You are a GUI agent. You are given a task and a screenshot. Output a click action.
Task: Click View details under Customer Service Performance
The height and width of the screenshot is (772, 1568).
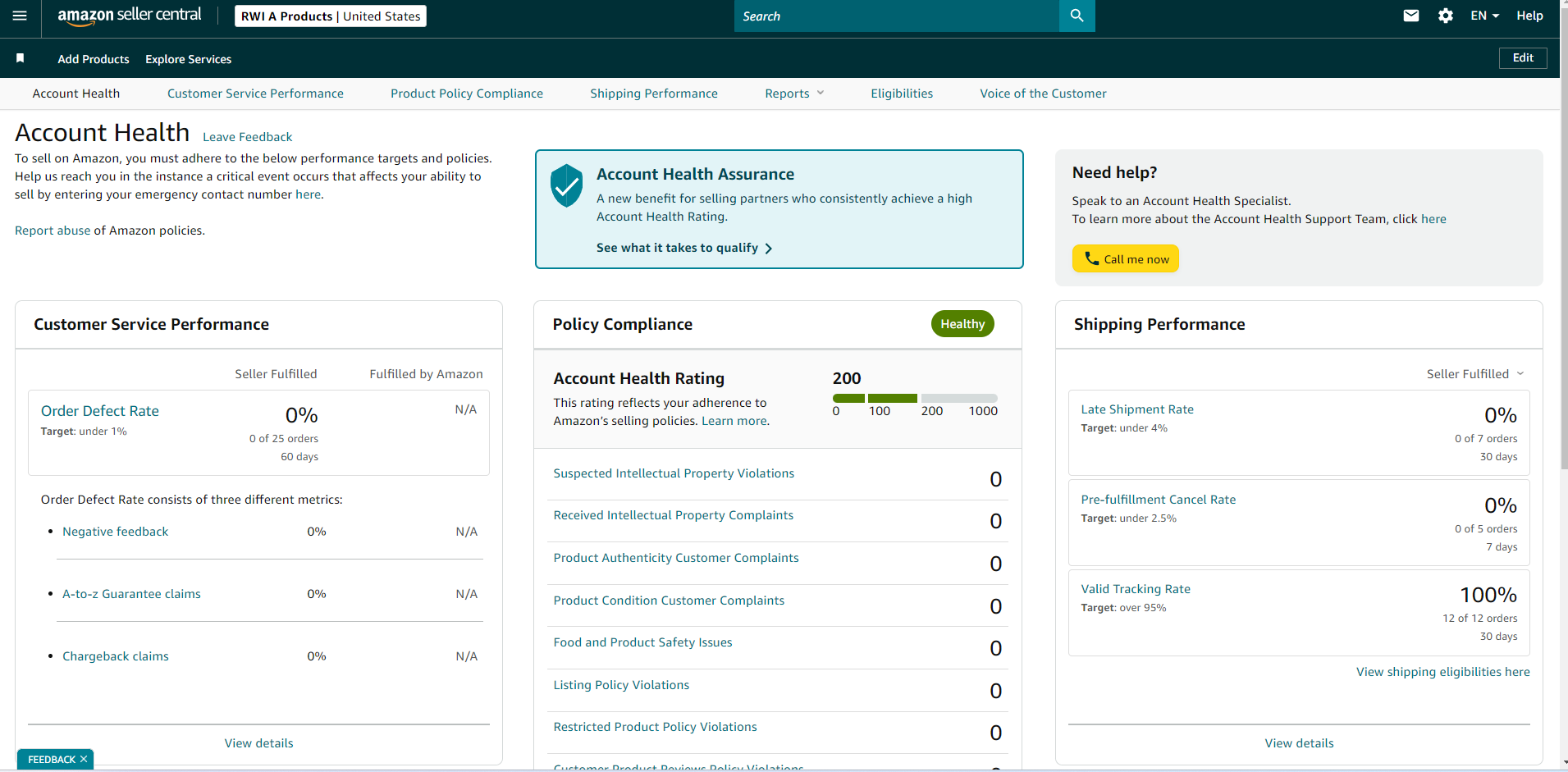258,743
